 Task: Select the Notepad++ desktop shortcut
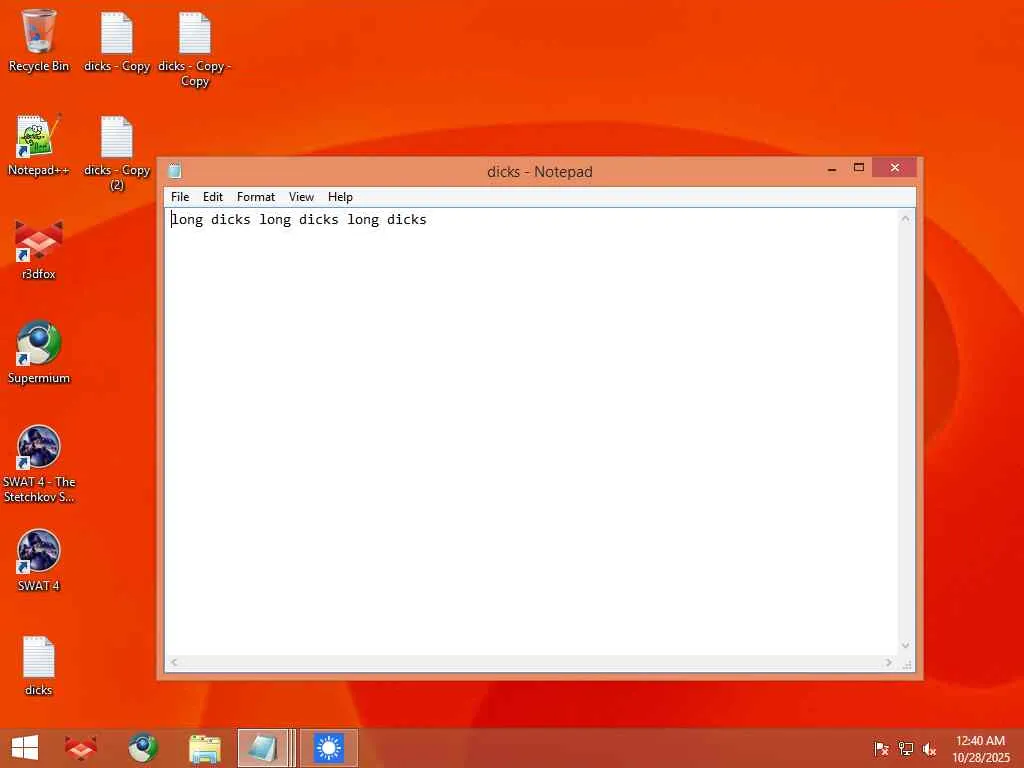(39, 145)
